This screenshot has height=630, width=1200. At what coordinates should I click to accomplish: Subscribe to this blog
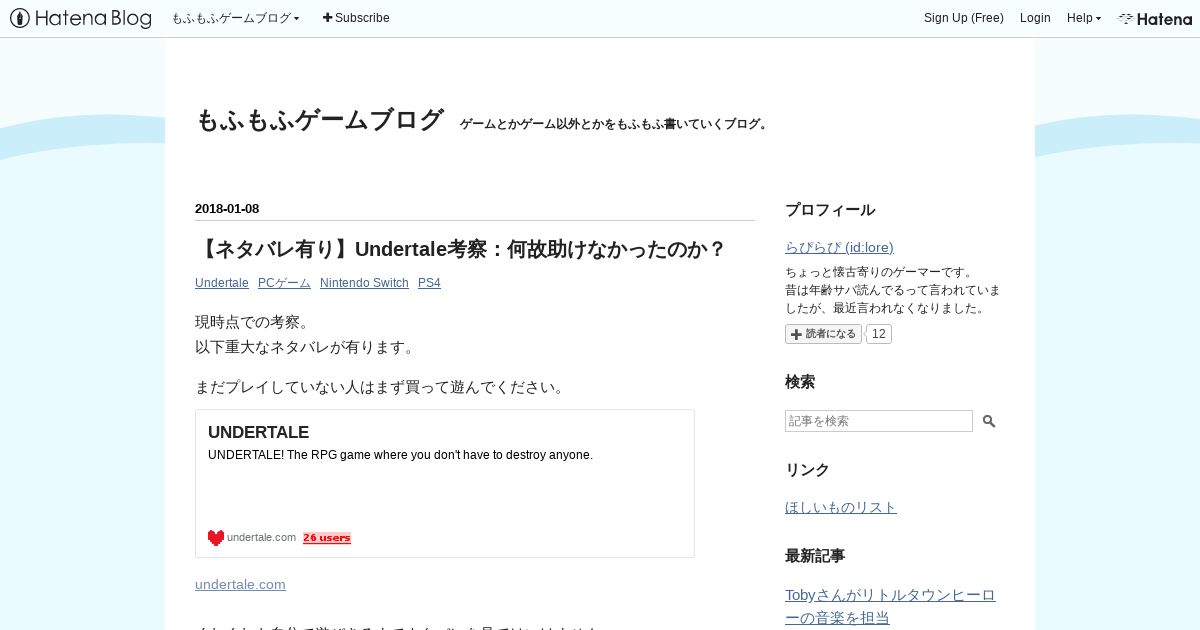coord(356,18)
